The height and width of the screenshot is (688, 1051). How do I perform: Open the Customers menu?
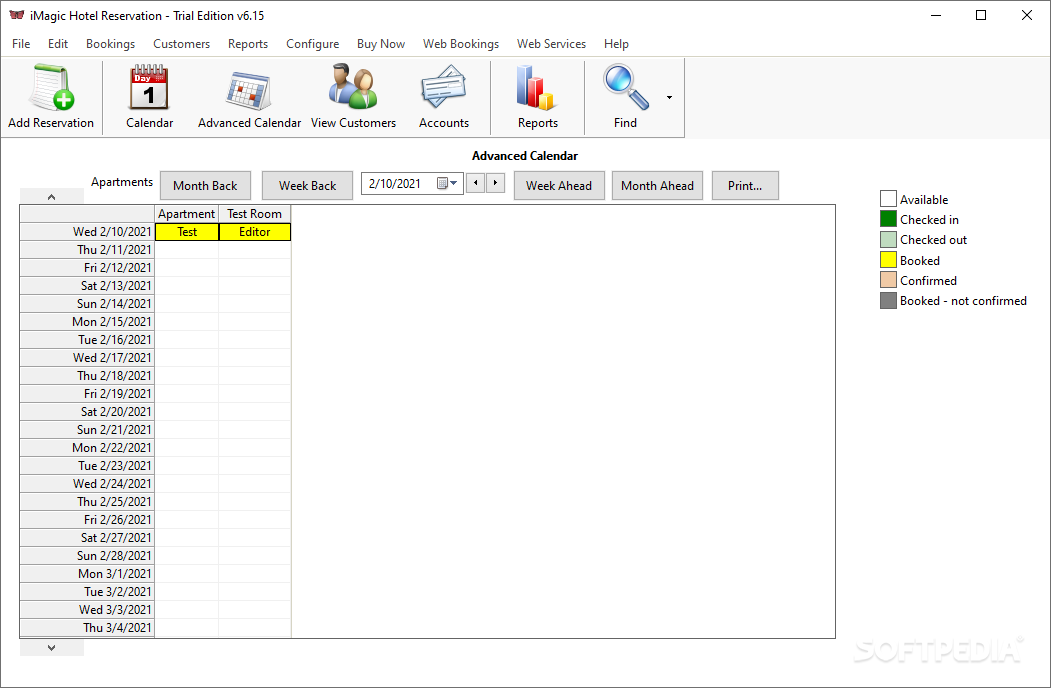tap(181, 44)
